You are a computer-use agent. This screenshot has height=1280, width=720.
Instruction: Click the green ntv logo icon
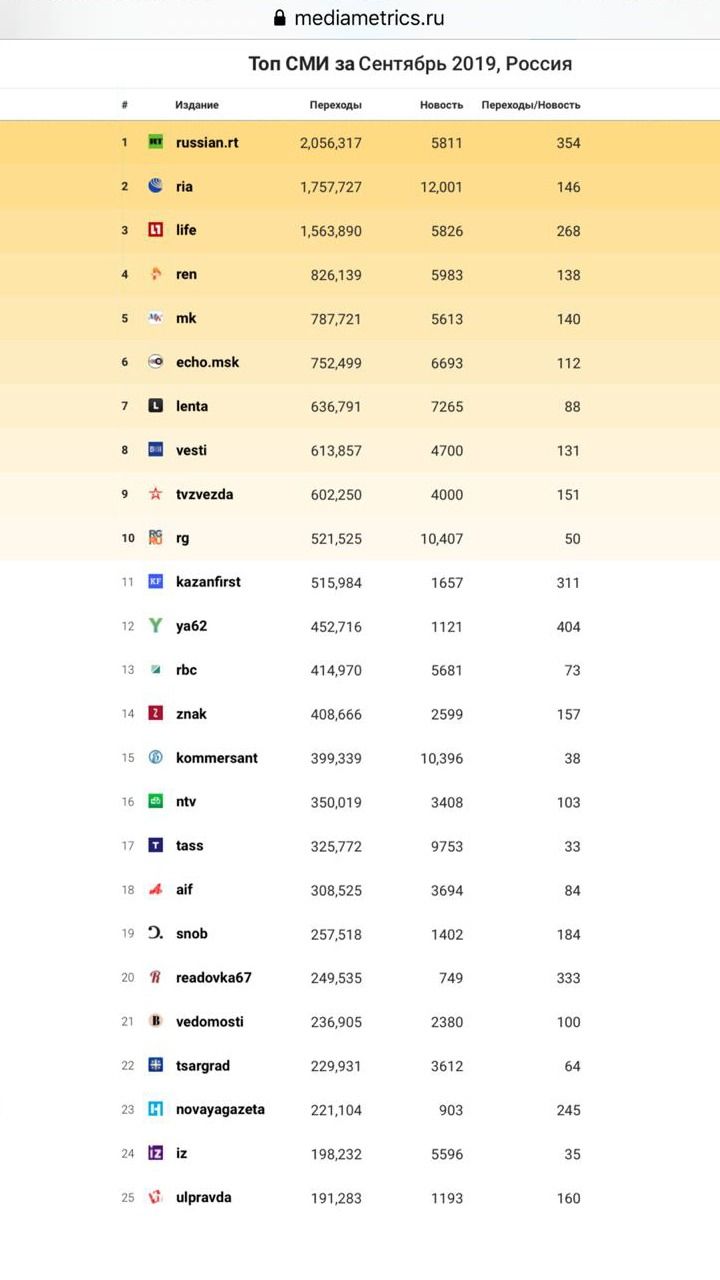[156, 802]
